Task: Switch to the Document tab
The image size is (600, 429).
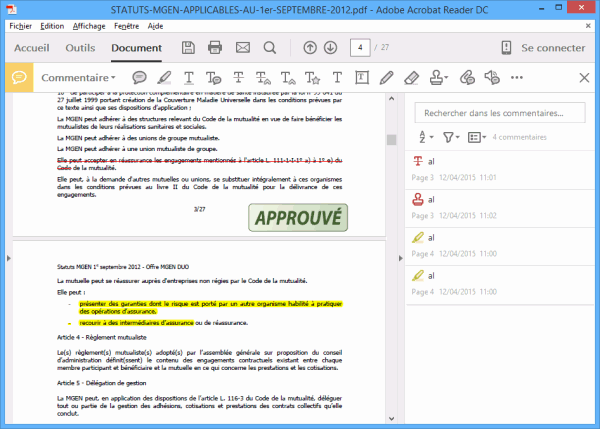Action: [x=137, y=48]
